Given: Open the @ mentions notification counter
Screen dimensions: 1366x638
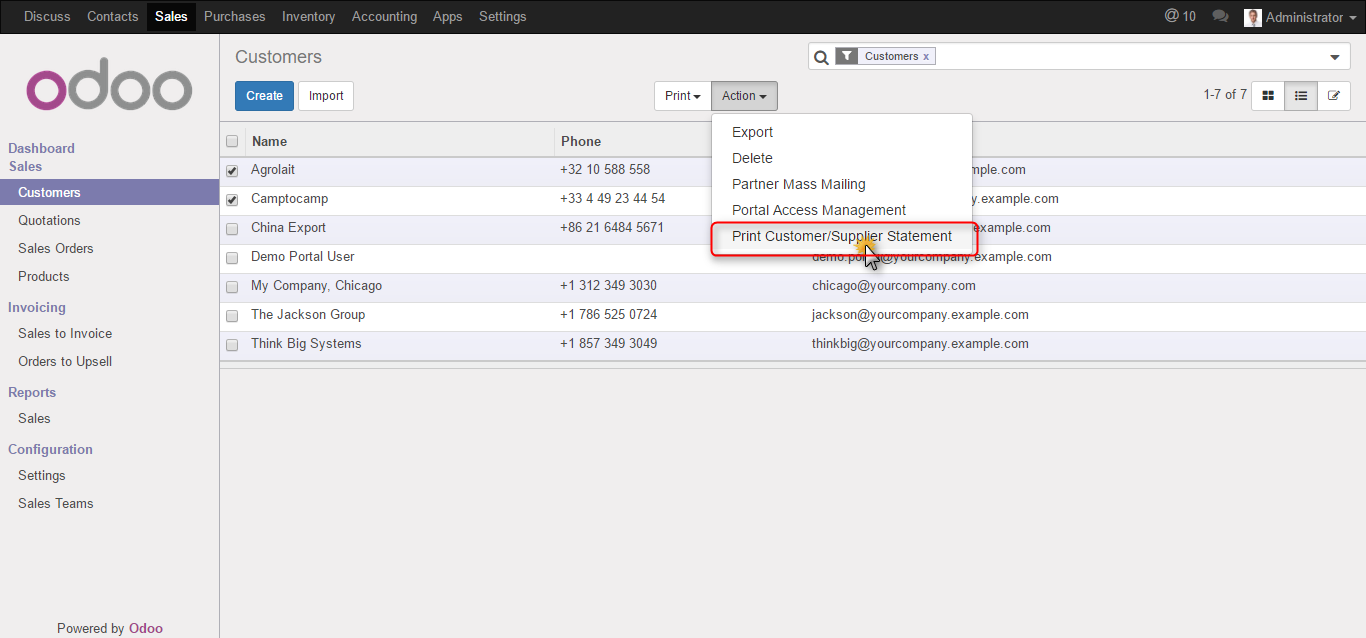Looking at the screenshot, I should (x=1180, y=17).
